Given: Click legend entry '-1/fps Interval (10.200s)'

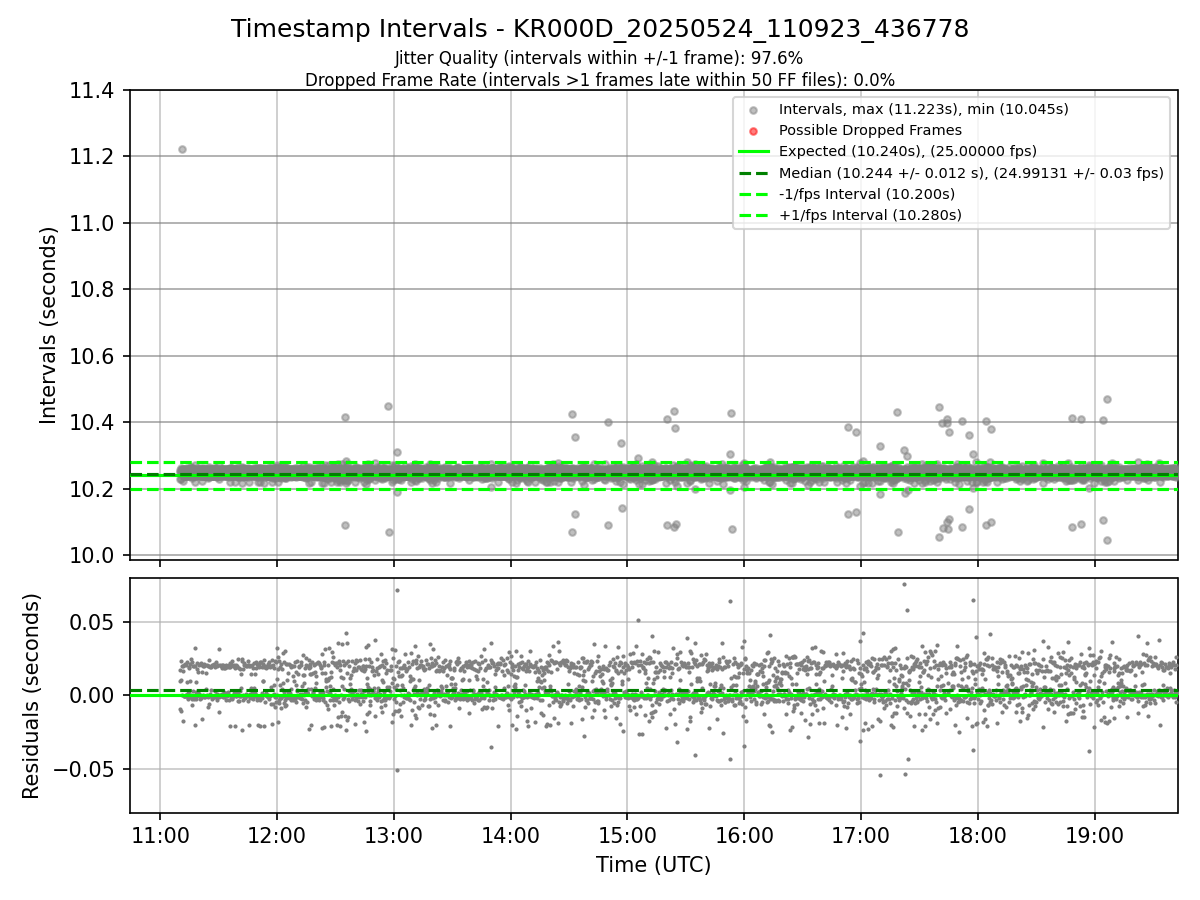Looking at the screenshot, I should pyautogui.click(x=867, y=194).
